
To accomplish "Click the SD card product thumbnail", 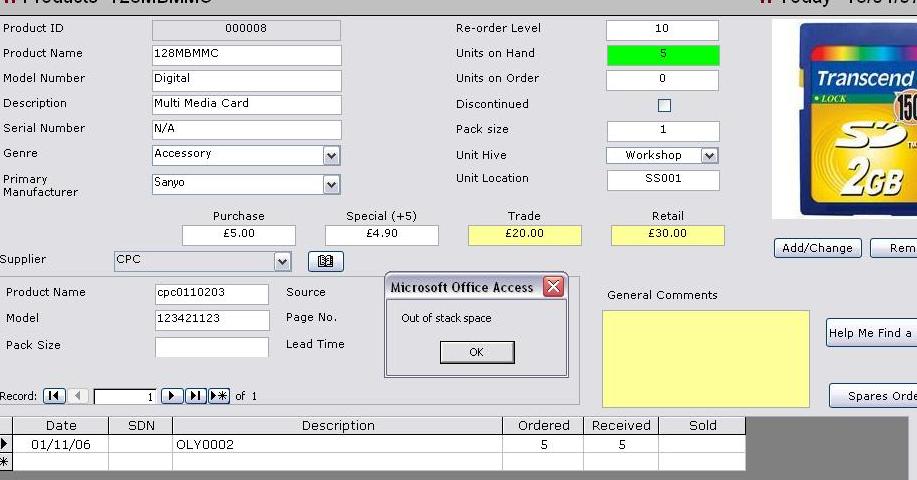I will click(844, 119).
